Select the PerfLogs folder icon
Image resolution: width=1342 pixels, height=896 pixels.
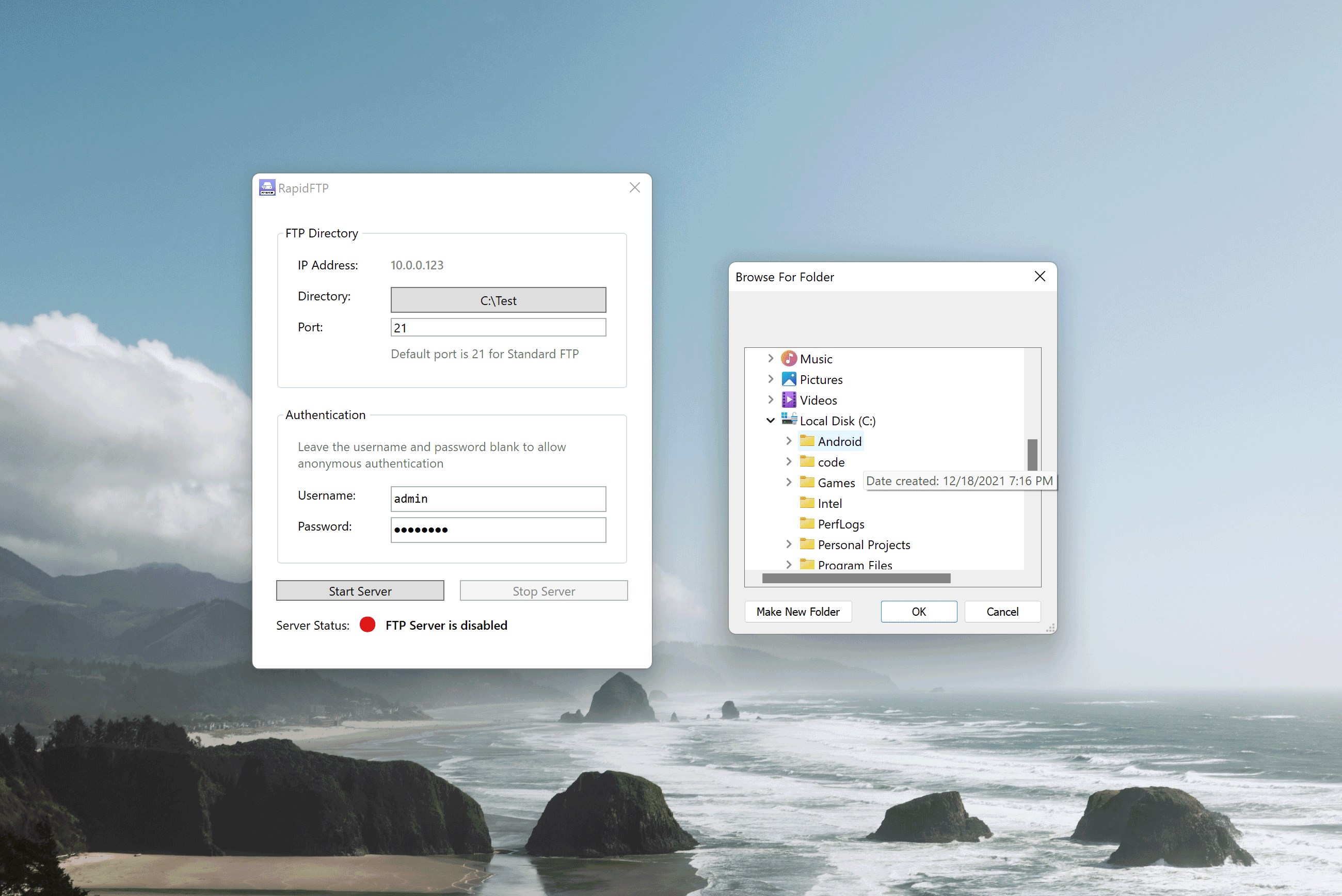point(807,523)
